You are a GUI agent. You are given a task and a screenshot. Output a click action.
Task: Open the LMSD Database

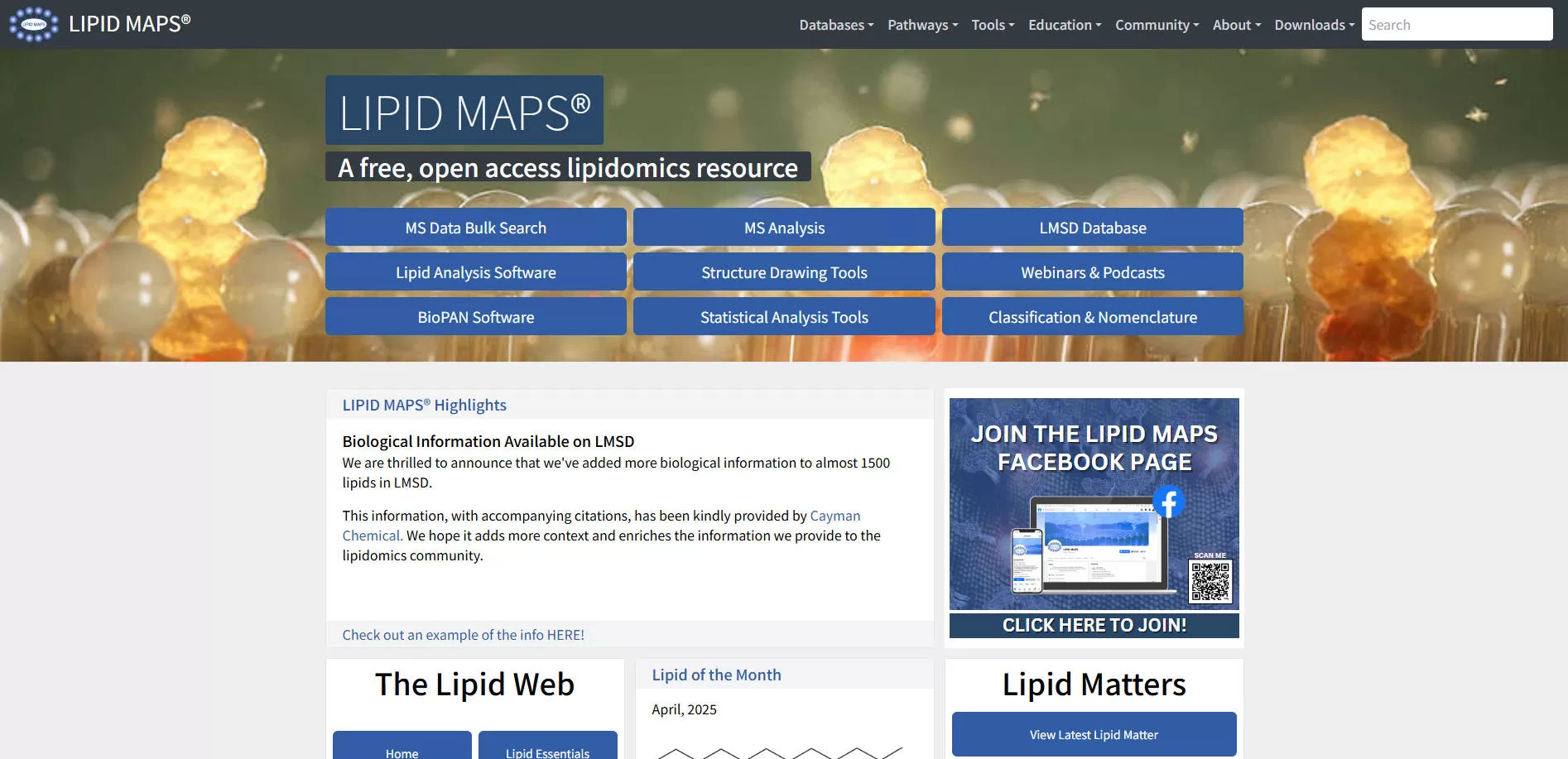[x=1093, y=227]
